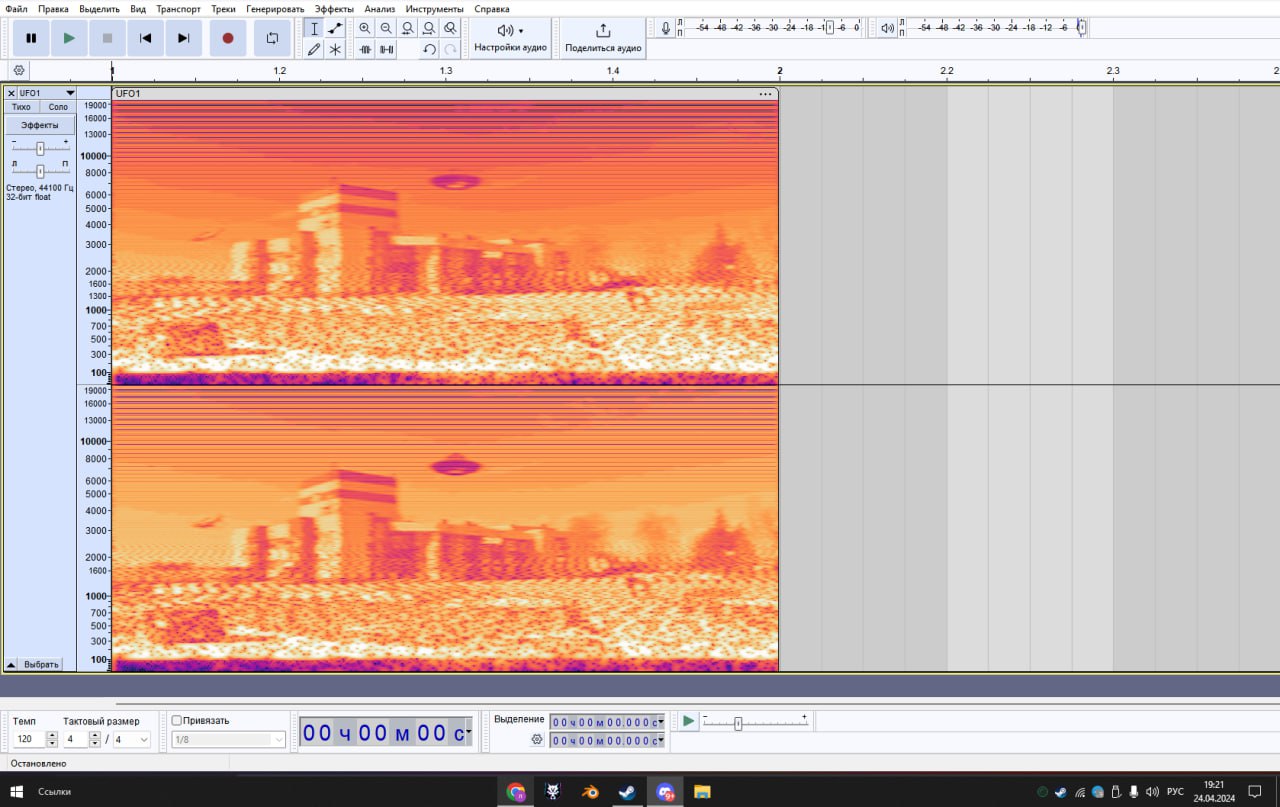Click the speaker playback meter icon
The image size is (1280, 807).
(x=887, y=28)
